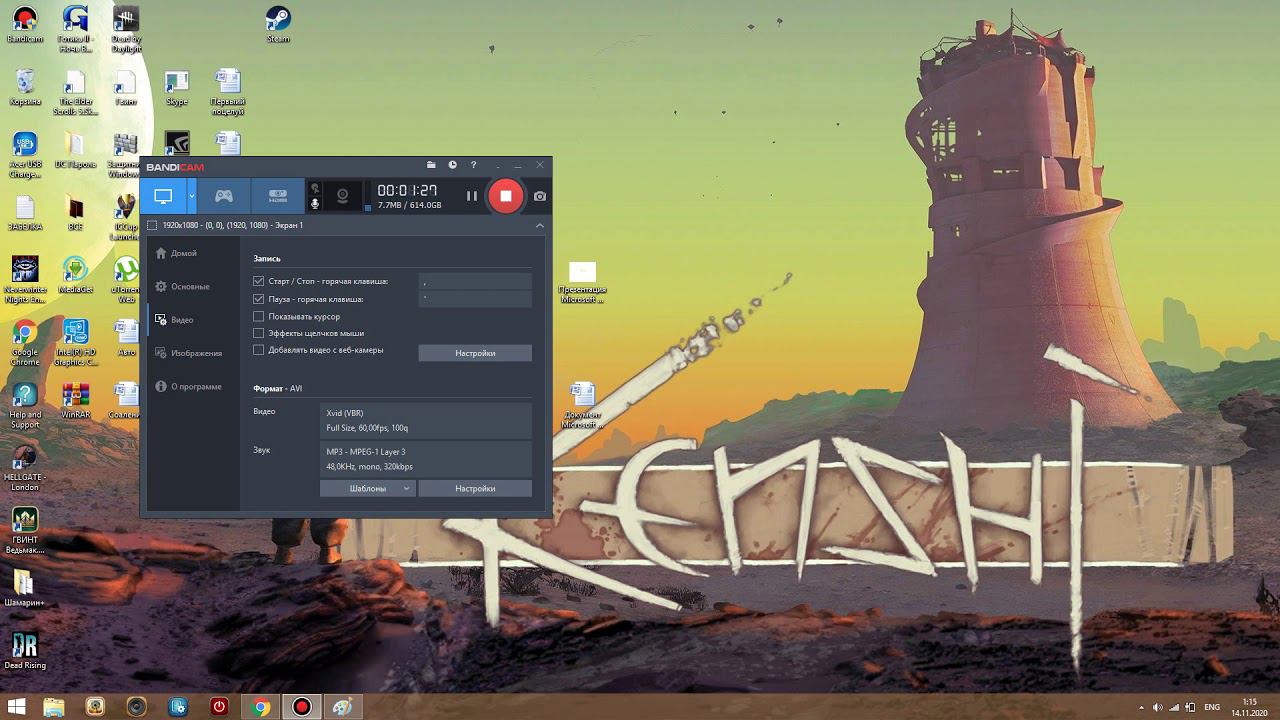The image size is (1280, 720).
Task: Open The Elder Scrolls desktop shortcut
Action: click(76, 92)
